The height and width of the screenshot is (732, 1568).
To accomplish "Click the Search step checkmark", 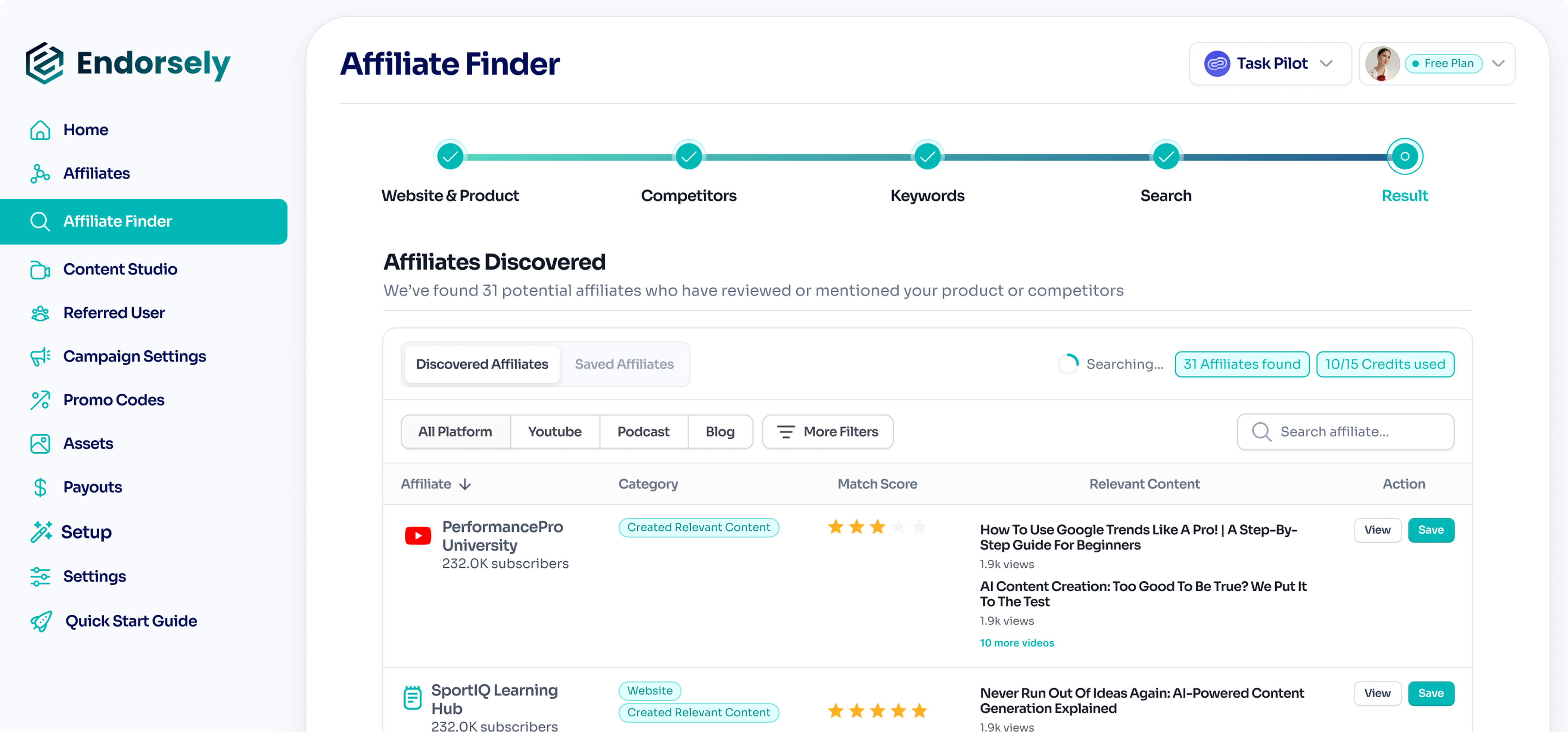I will point(1166,157).
